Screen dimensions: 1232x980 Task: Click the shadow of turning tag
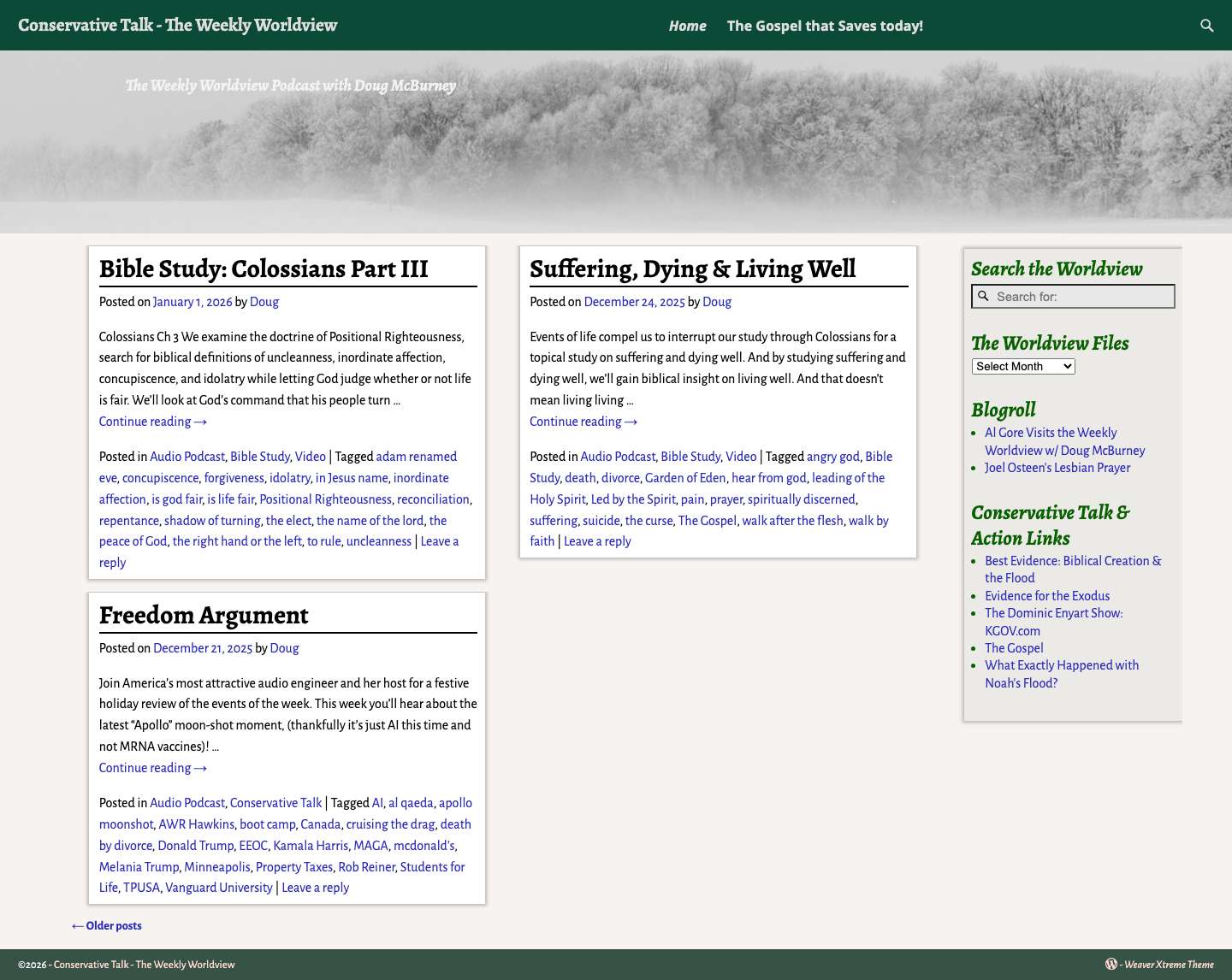[212, 521]
